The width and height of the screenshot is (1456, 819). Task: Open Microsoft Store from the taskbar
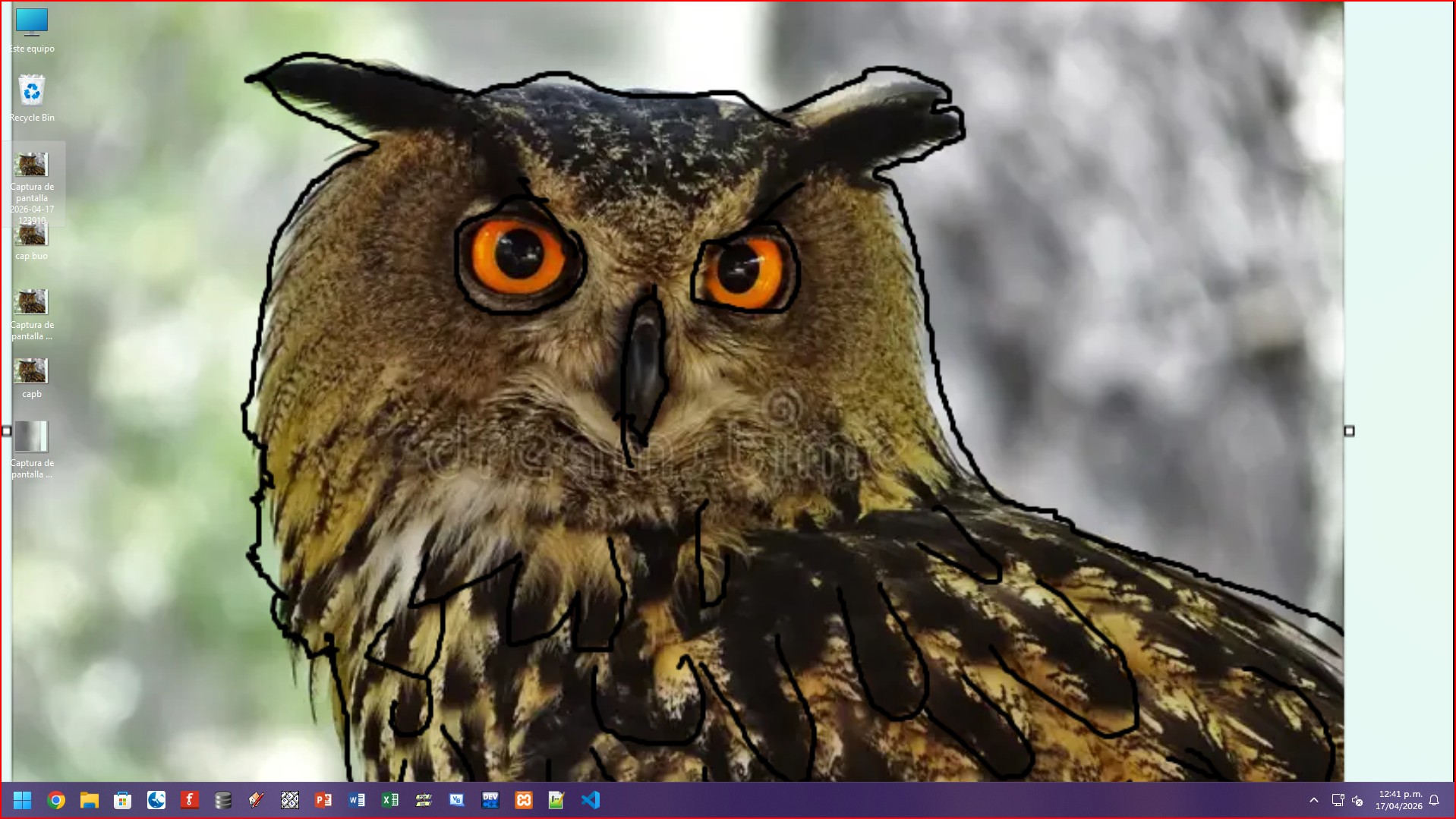pyautogui.click(x=122, y=800)
